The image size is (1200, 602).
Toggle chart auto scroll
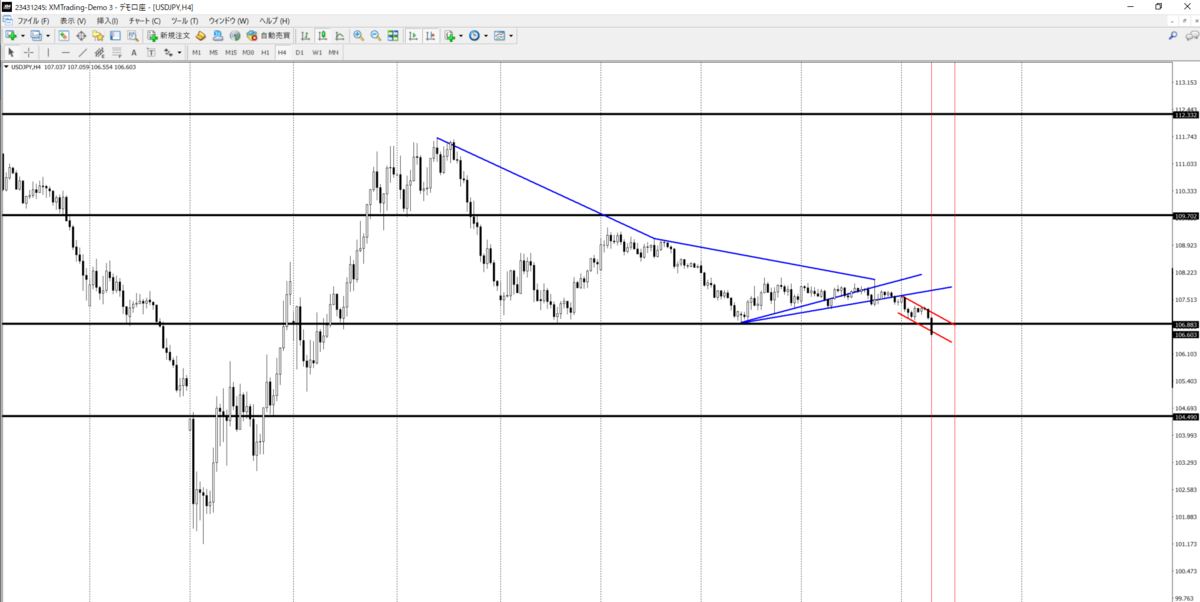point(412,35)
